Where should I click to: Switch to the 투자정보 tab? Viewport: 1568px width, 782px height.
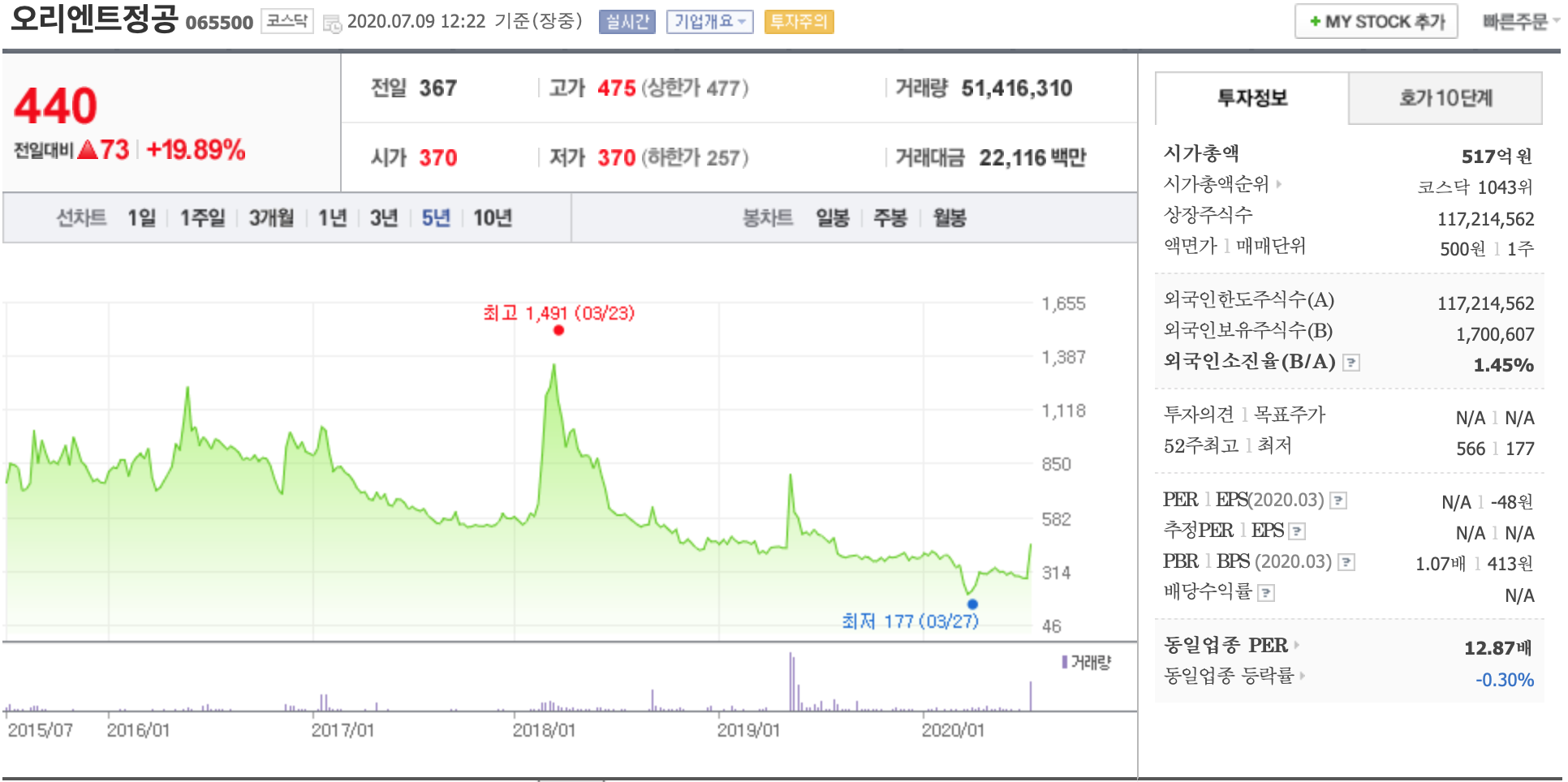[1252, 98]
